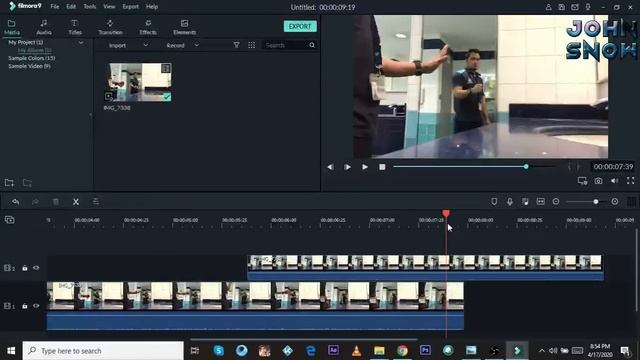This screenshot has width=640, height=360.
Task: Toggle full screen preview
Action: [x=630, y=180]
